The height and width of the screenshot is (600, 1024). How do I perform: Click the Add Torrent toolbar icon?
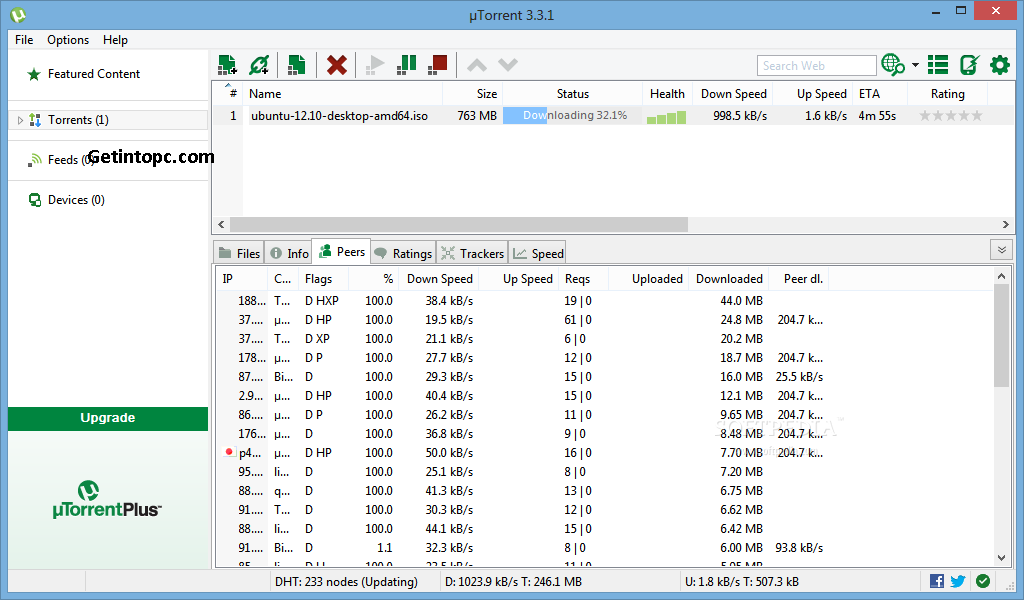click(x=227, y=65)
